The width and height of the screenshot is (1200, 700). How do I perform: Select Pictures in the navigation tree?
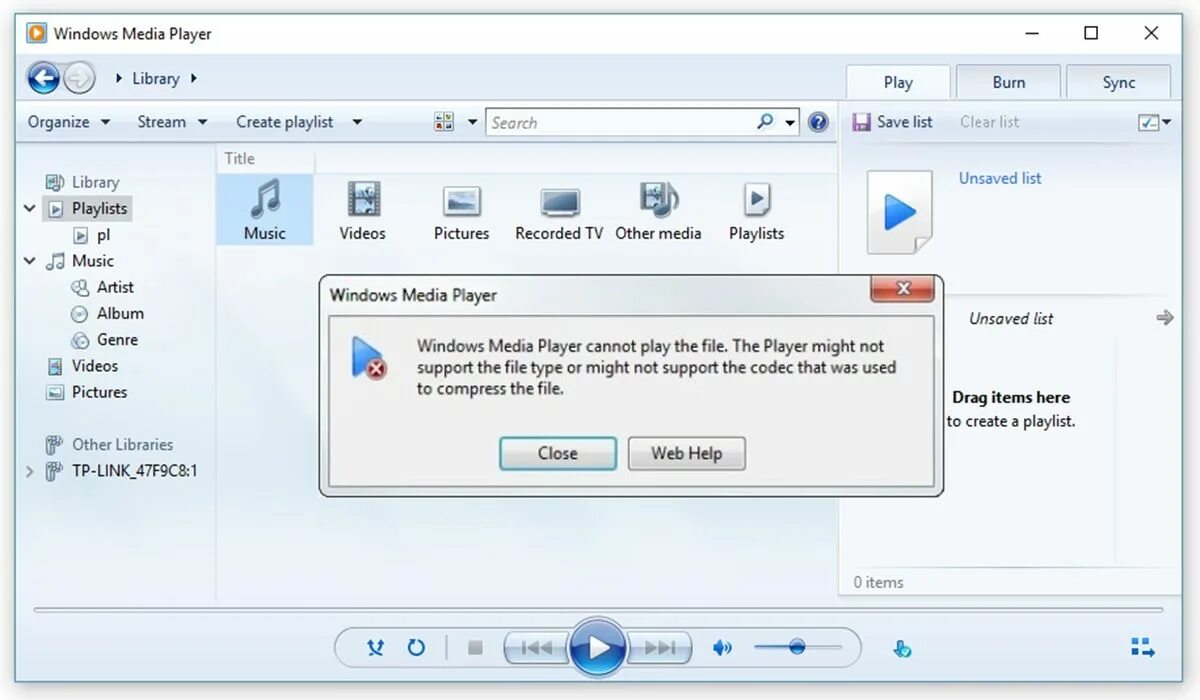pyautogui.click(x=86, y=392)
